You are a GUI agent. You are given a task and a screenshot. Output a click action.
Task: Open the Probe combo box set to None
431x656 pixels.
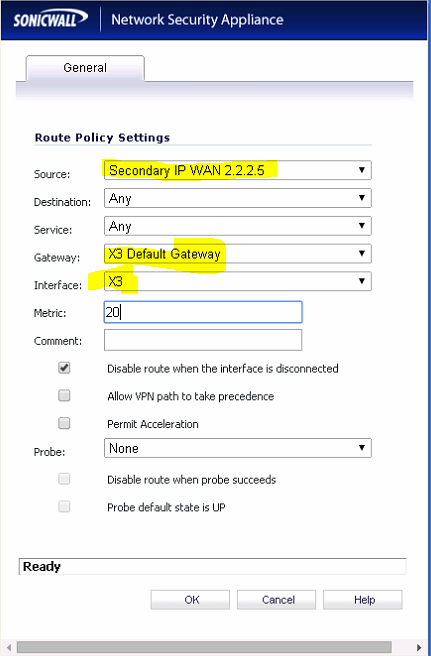(237, 448)
